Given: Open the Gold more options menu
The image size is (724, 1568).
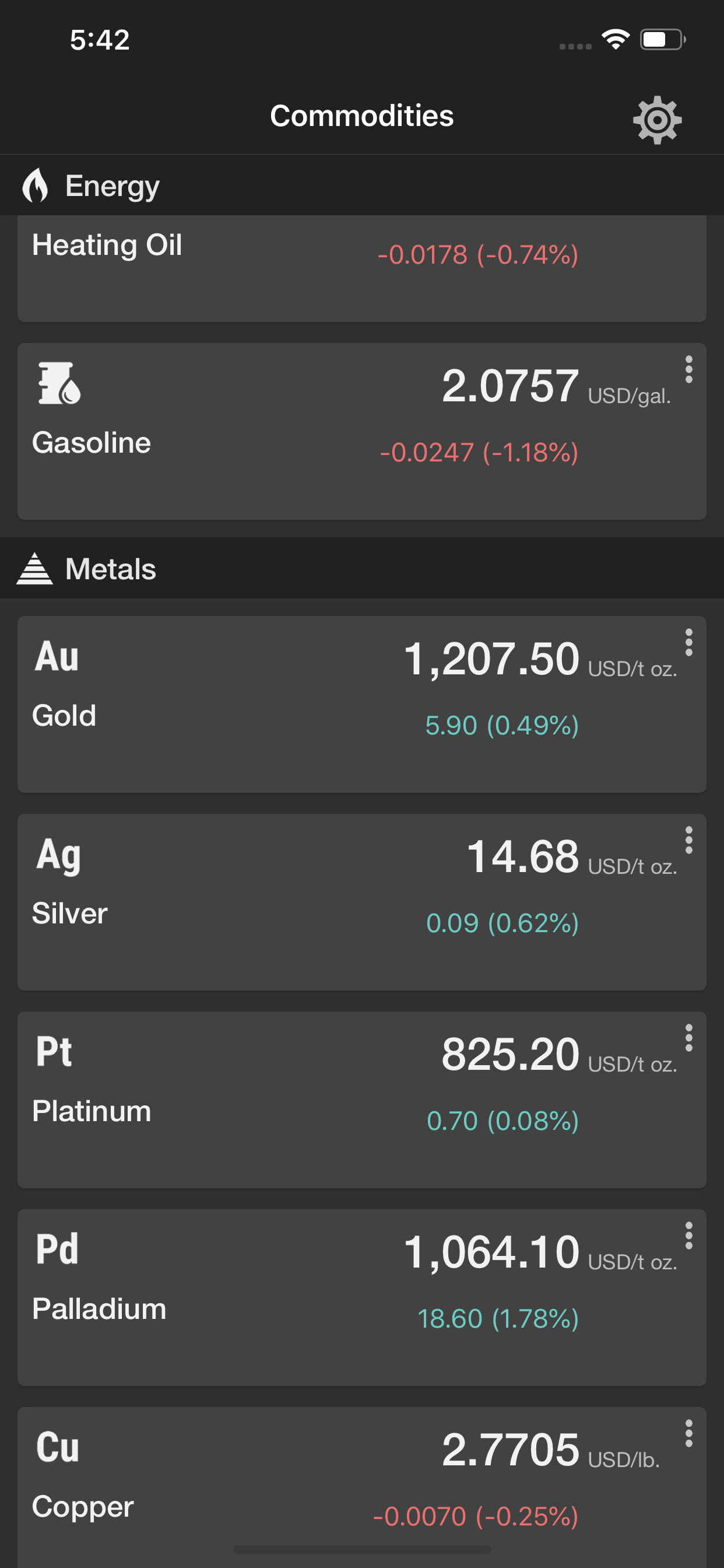Looking at the screenshot, I should tap(688, 642).
